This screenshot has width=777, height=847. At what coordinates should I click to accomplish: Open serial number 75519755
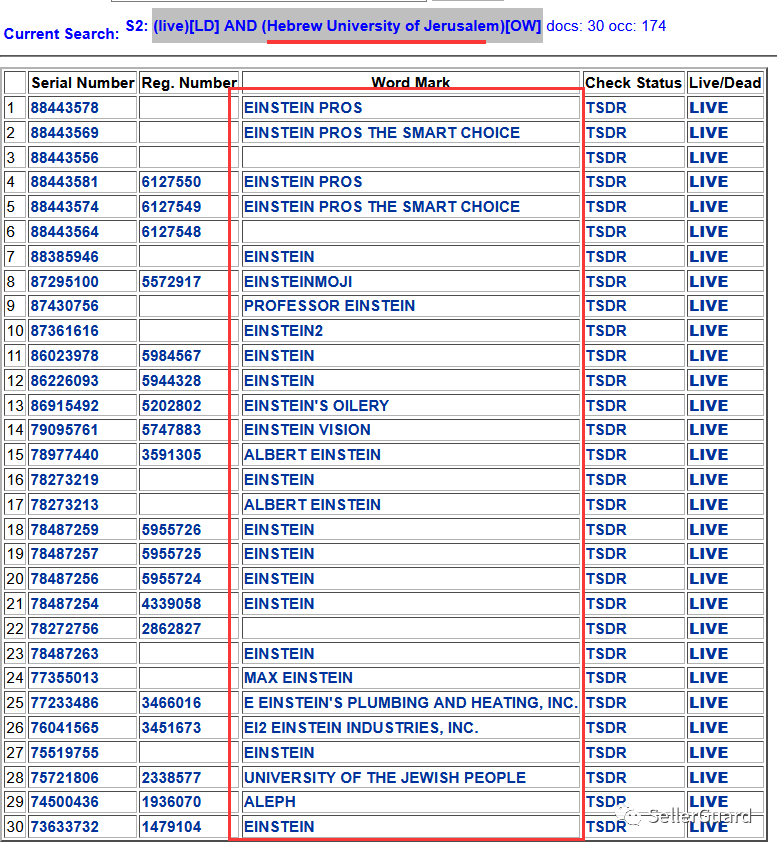click(64, 752)
